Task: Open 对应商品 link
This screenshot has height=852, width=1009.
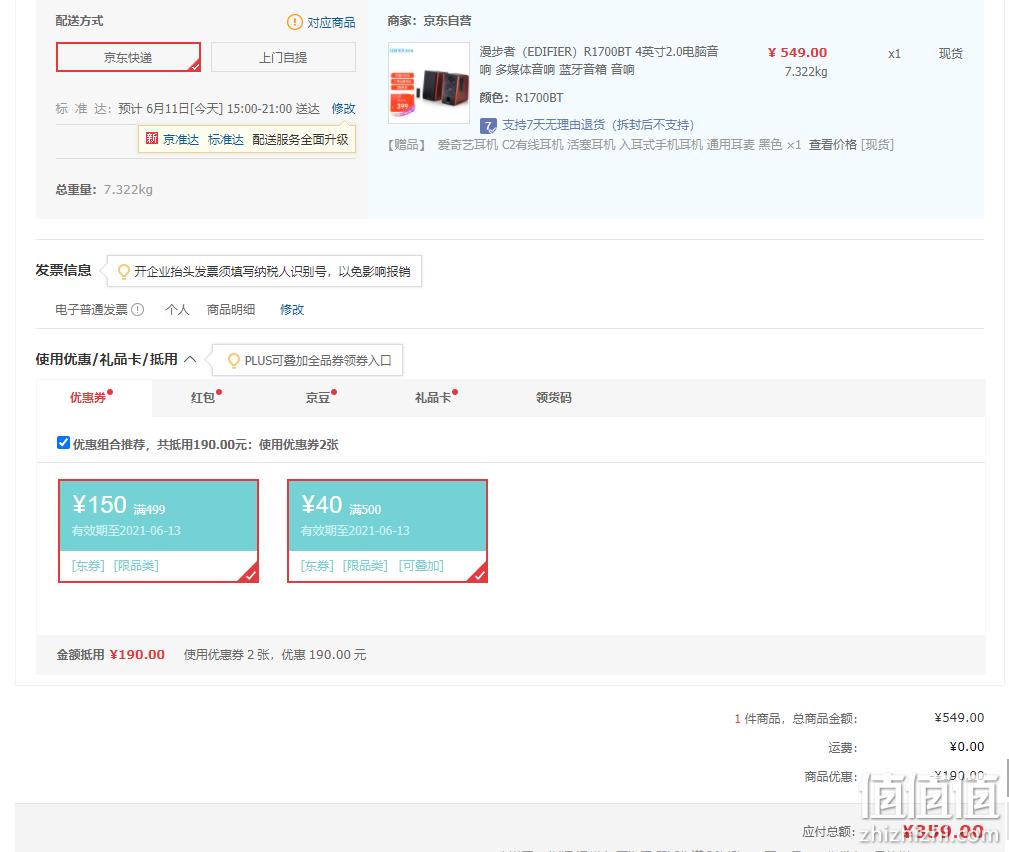Action: [331, 23]
